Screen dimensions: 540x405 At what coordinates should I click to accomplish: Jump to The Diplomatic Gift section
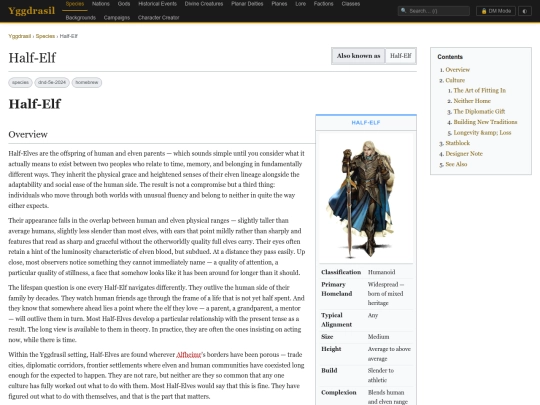click(x=479, y=111)
